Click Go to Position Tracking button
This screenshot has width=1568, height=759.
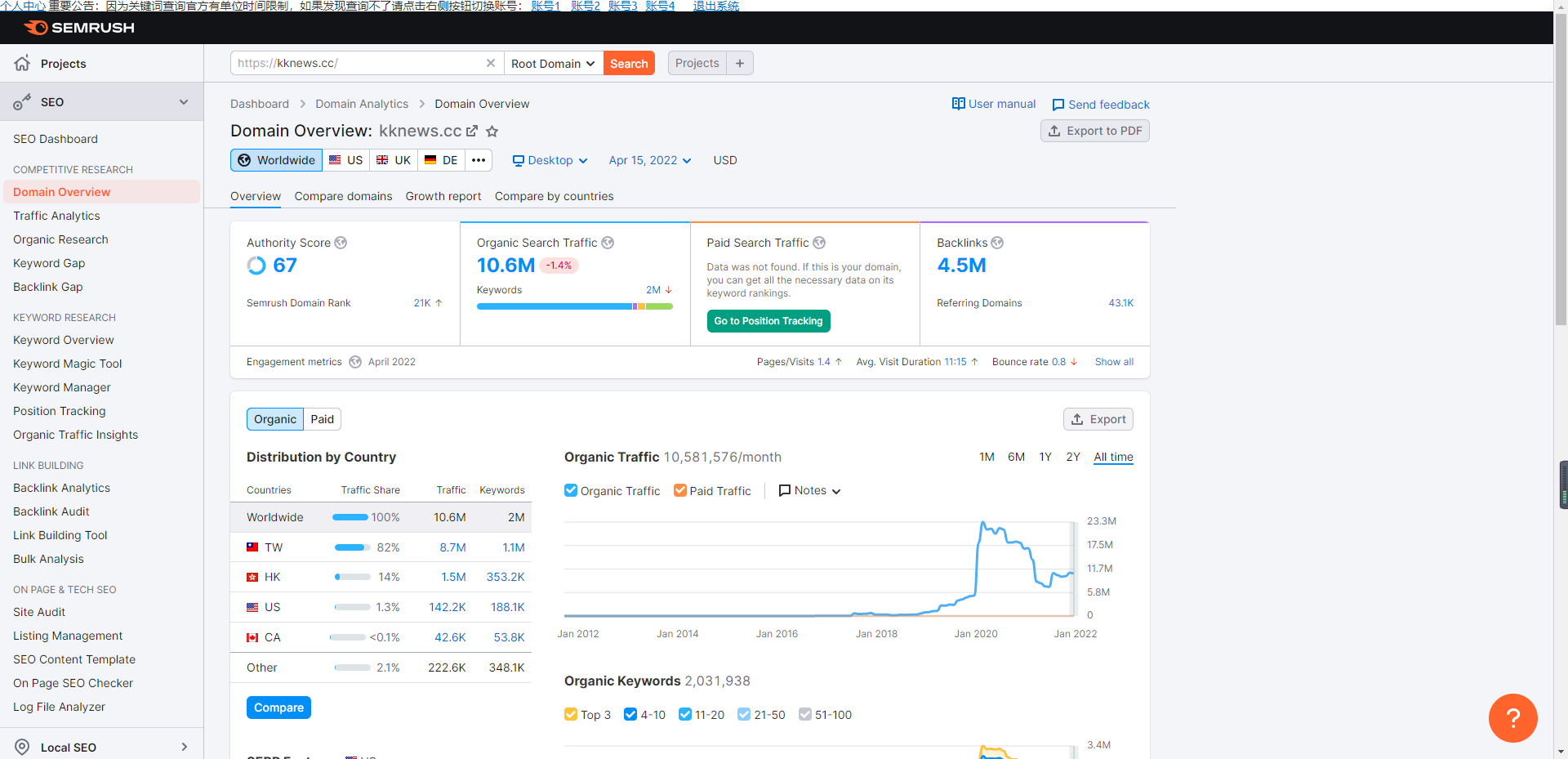(768, 321)
